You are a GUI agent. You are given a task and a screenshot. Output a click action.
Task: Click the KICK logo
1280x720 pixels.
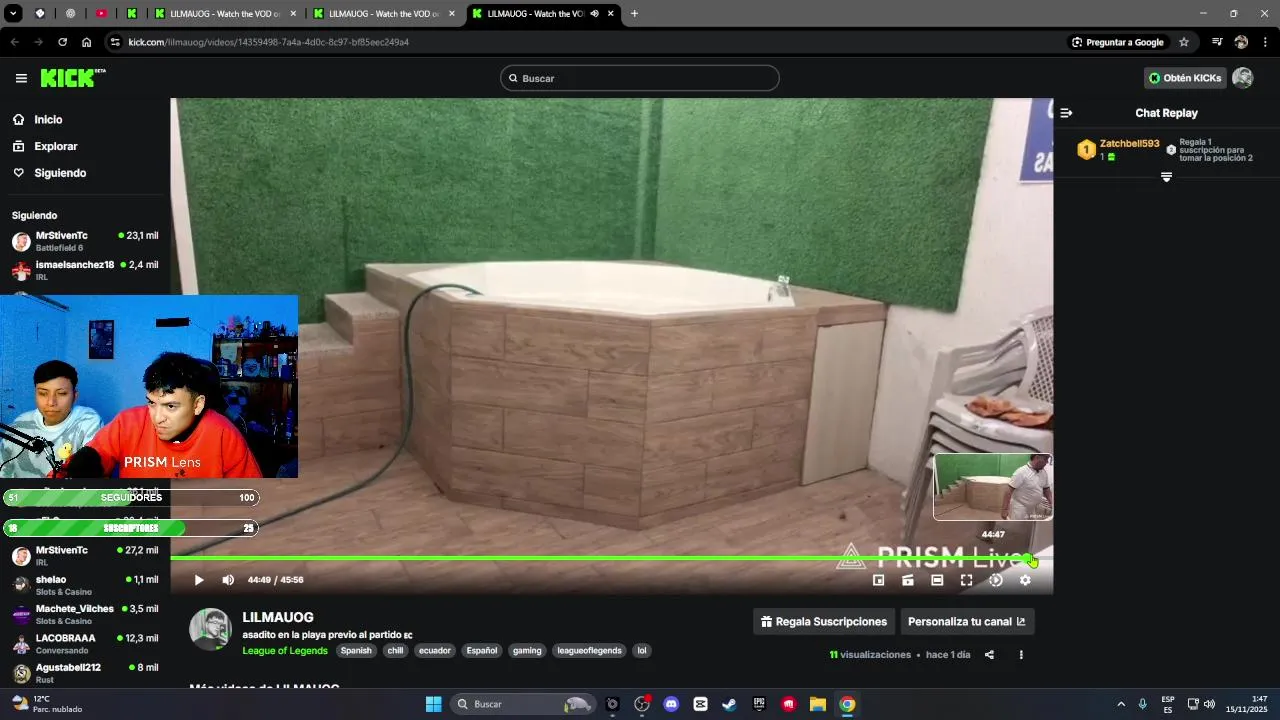[x=73, y=78]
